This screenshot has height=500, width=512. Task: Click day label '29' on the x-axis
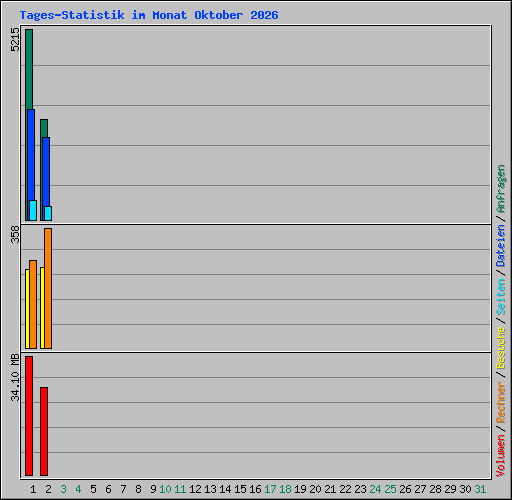point(450,489)
